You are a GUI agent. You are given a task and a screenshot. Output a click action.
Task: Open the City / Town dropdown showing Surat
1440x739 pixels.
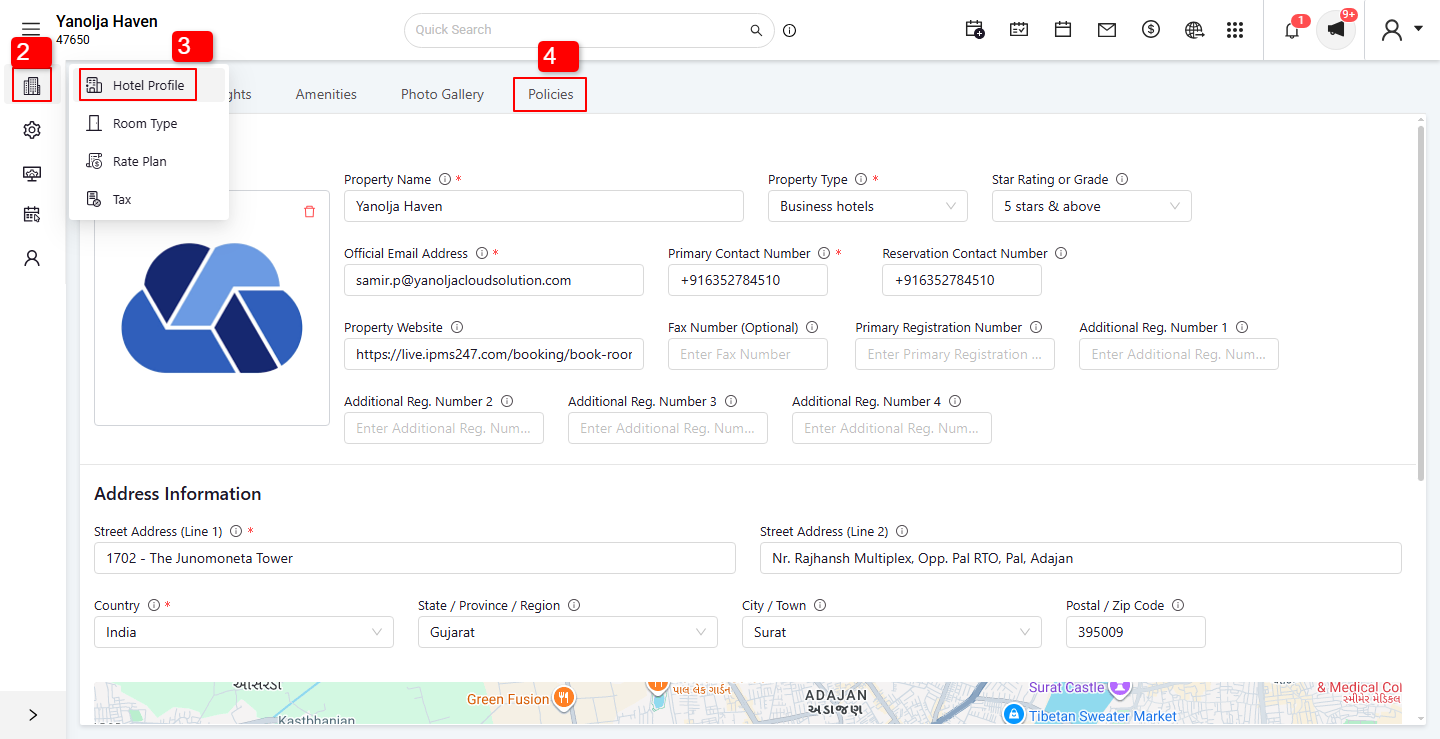(x=892, y=632)
